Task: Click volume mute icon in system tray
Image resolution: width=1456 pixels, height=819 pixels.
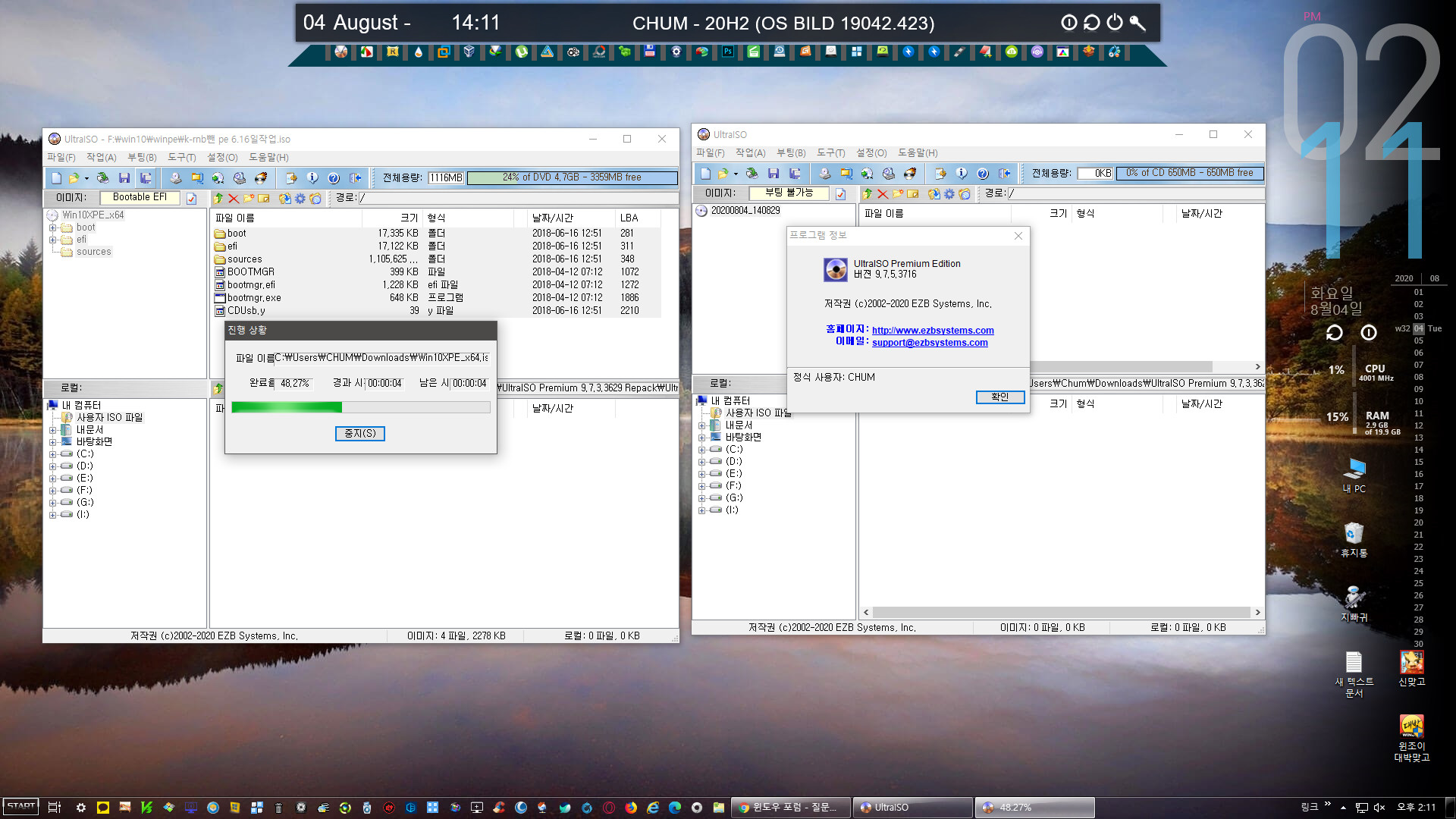Action: click(1379, 808)
